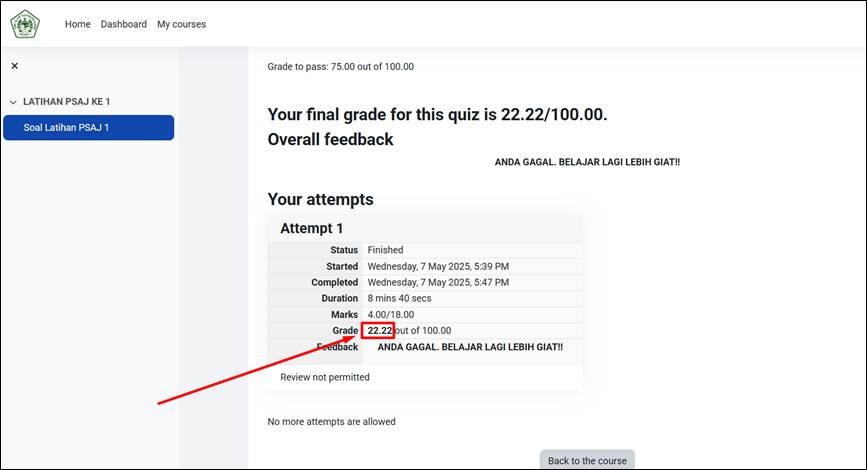Click the No more attempts are allowed notice
The height and width of the screenshot is (470, 867).
point(331,422)
